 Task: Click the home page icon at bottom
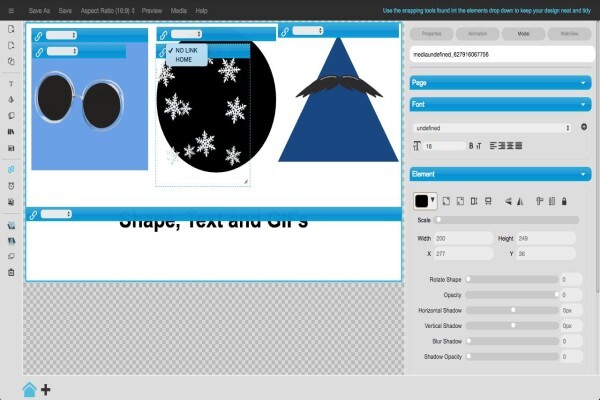pos(29,390)
